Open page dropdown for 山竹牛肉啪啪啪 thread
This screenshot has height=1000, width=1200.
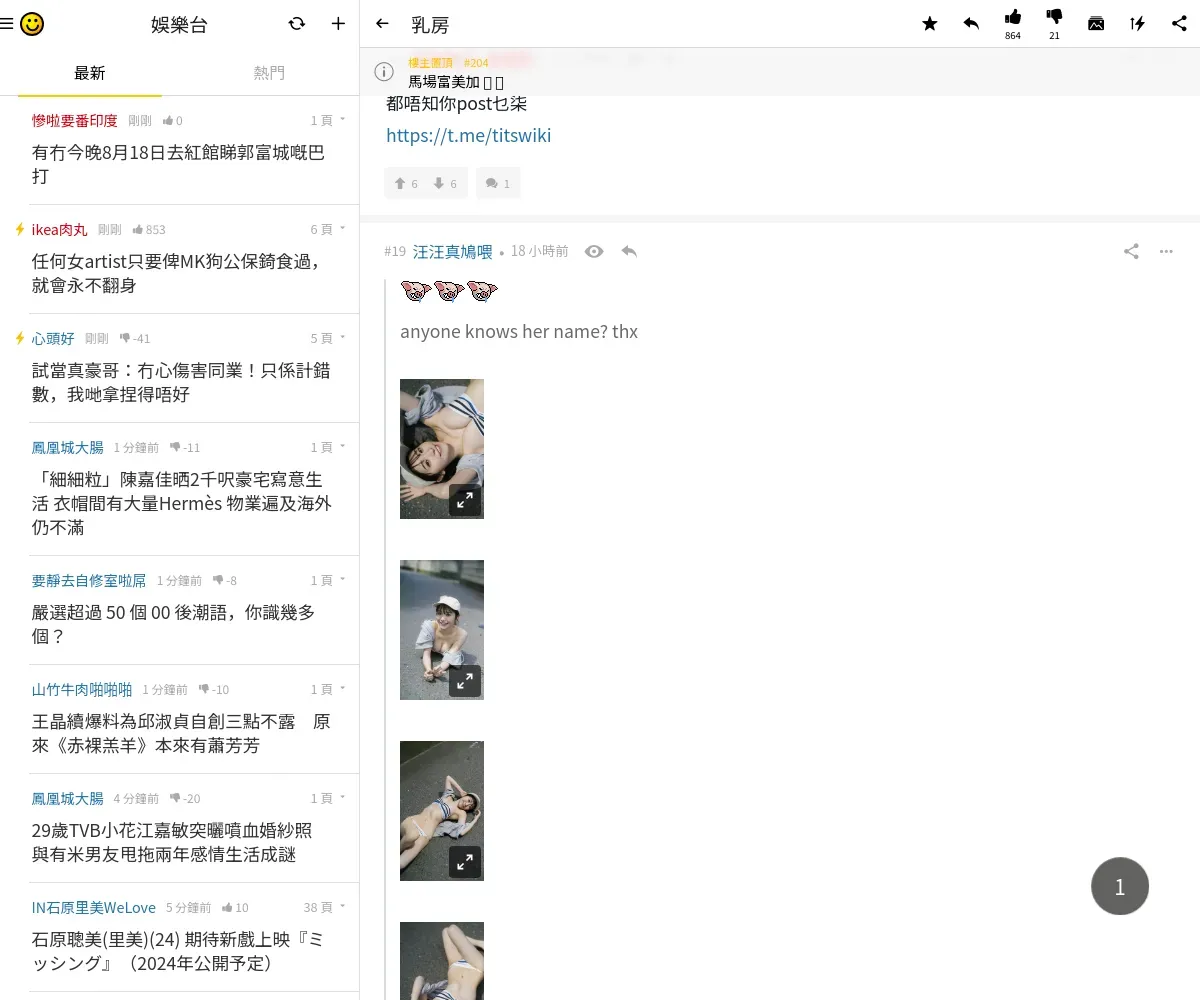click(x=328, y=689)
